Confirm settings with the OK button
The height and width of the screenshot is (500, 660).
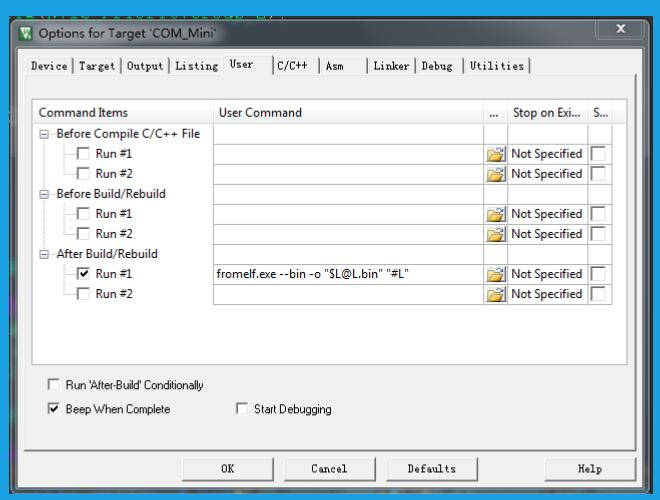[x=228, y=468]
